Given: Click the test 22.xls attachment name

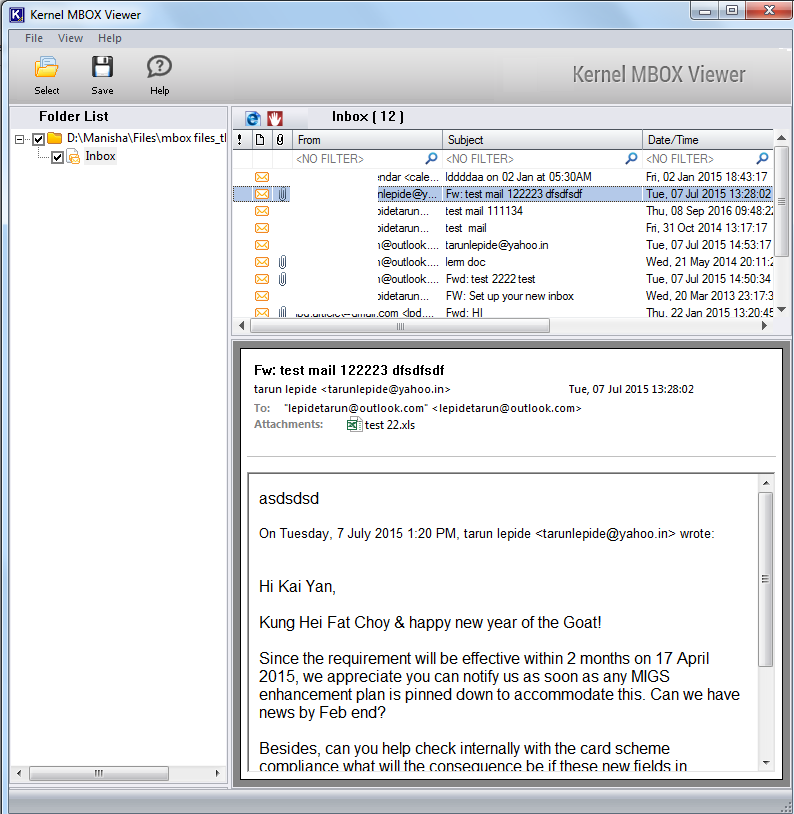Looking at the screenshot, I should [389, 425].
